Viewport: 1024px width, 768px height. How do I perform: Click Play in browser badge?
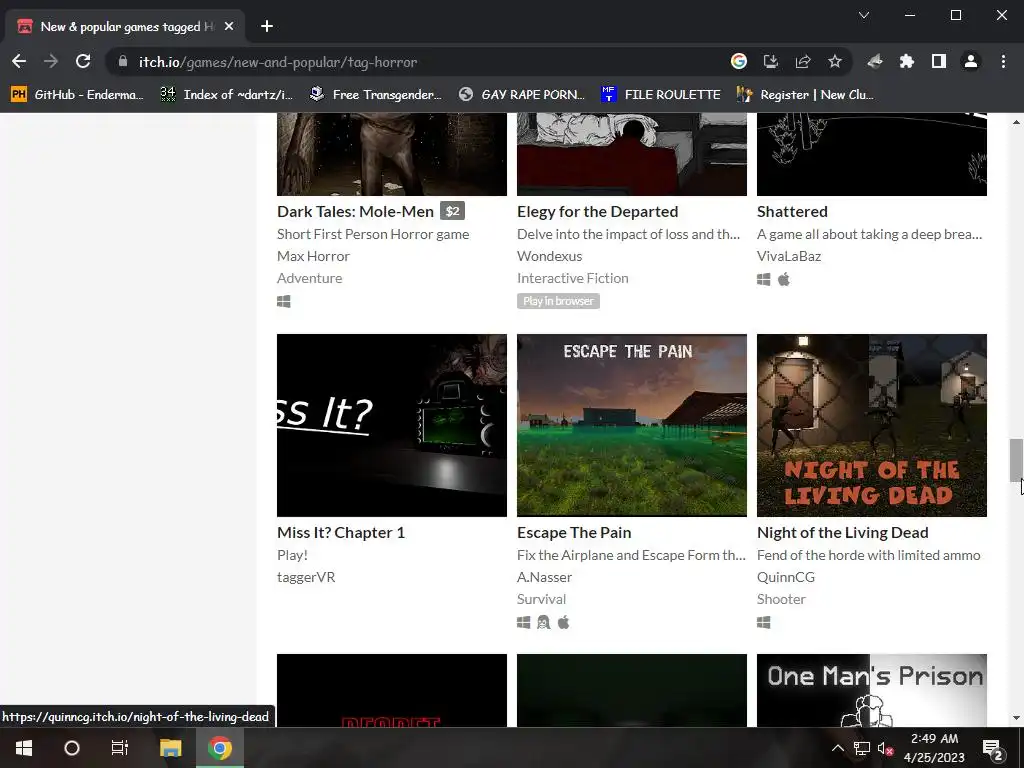tap(558, 301)
